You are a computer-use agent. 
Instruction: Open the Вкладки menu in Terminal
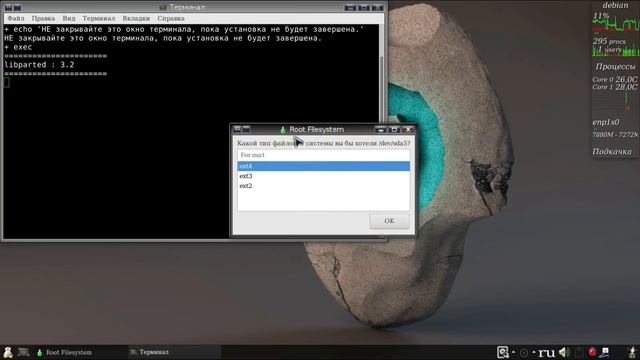tap(136, 18)
